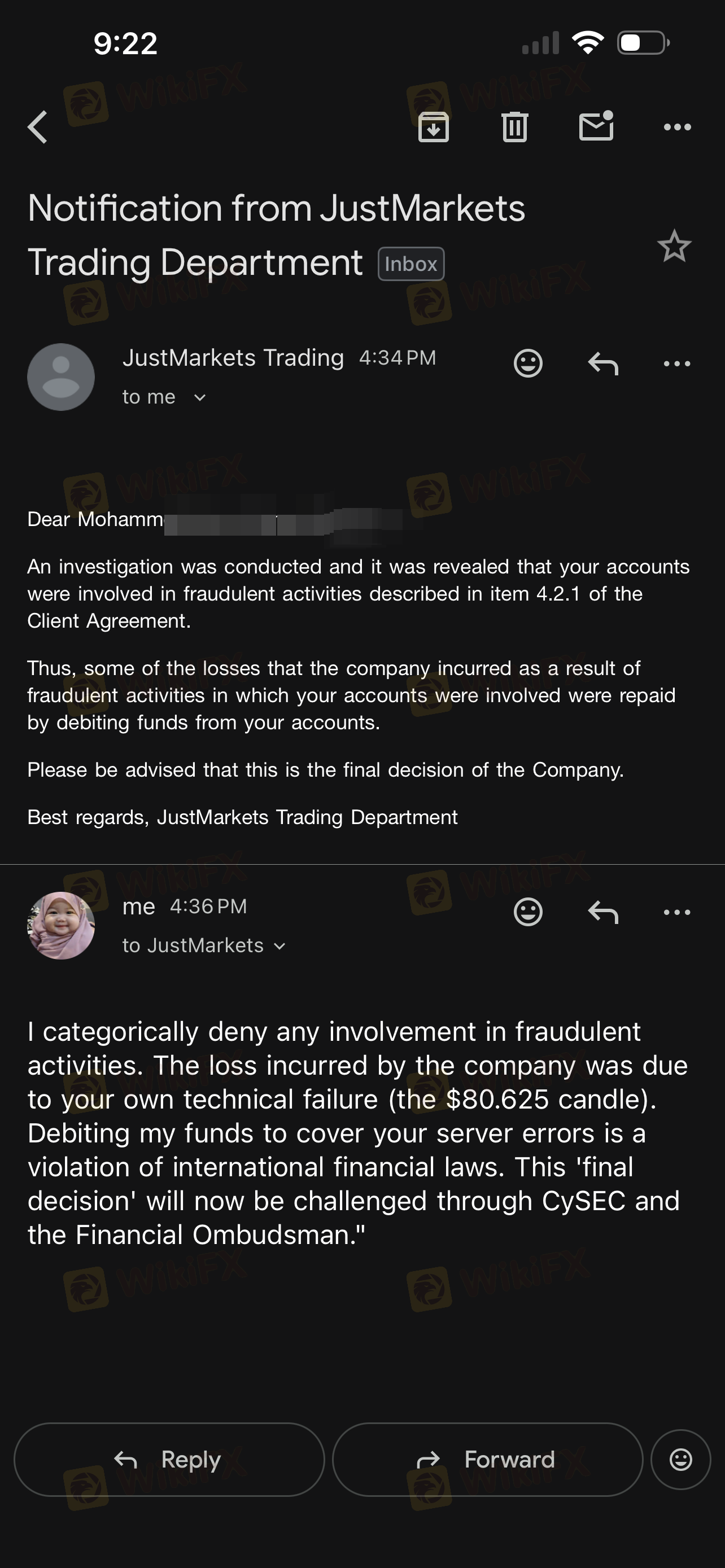The image size is (725, 1568).
Task: Mark the email as unread
Action: (x=596, y=126)
